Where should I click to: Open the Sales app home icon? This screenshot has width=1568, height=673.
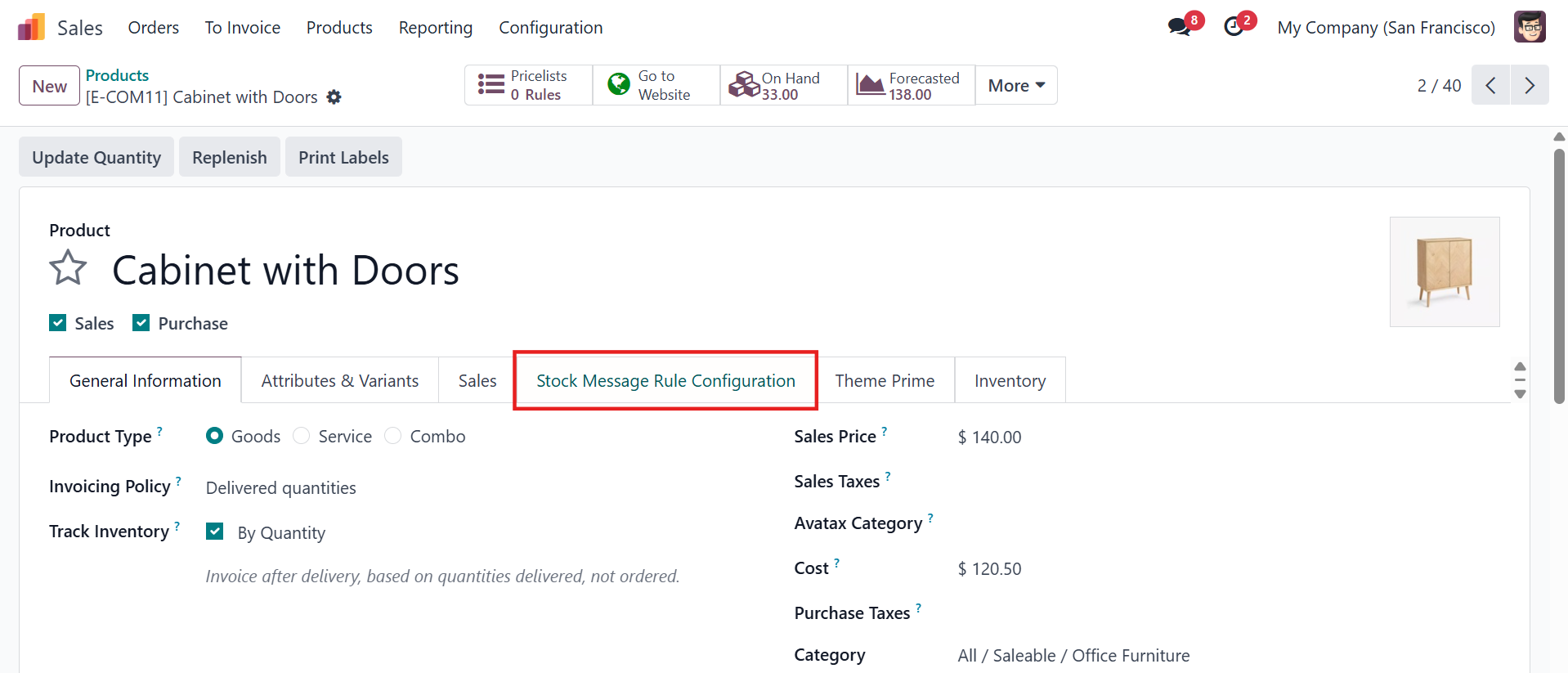(31, 27)
